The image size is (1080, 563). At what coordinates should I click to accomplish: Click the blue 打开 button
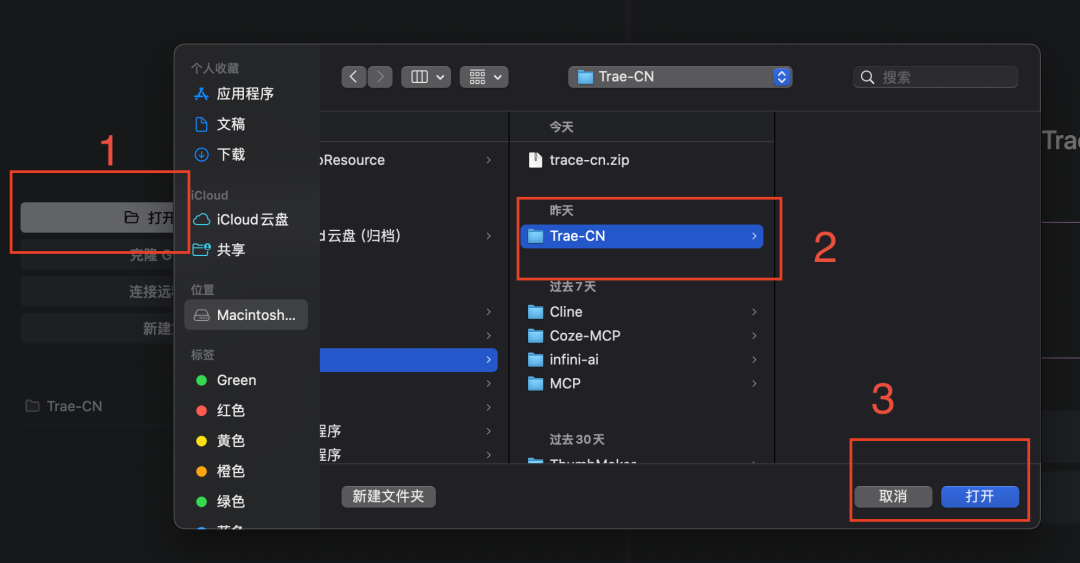coord(979,496)
